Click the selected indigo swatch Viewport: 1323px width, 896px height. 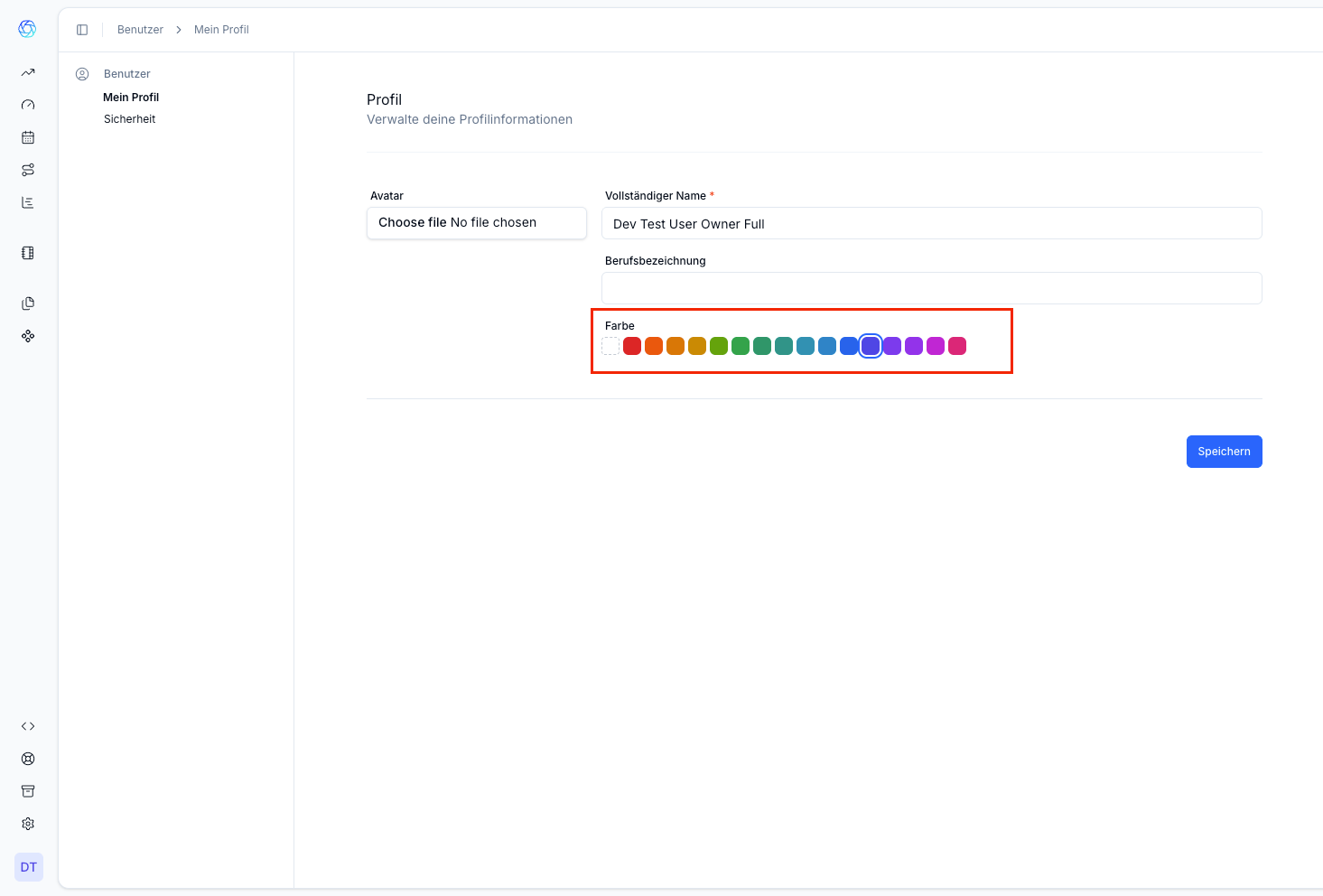coord(871,346)
